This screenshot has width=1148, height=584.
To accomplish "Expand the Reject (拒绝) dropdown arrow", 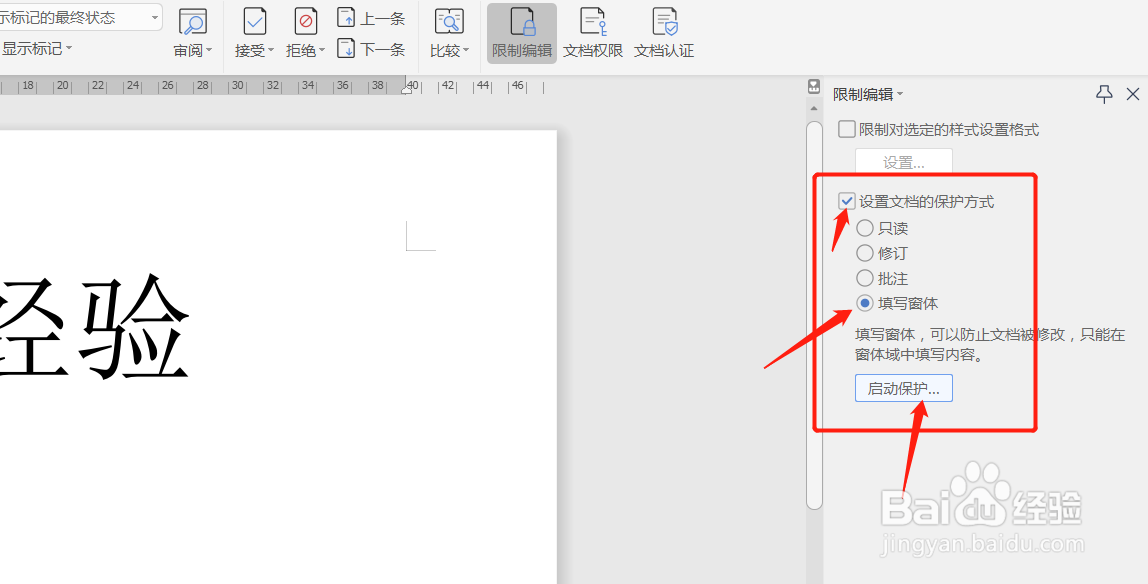I will point(321,50).
